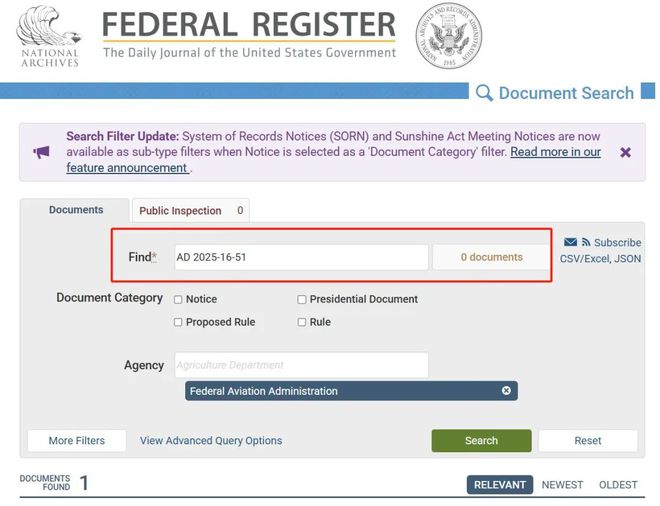The height and width of the screenshot is (506, 660).
Task: Tick the Proposed Rule checkbox
Action: click(x=178, y=322)
